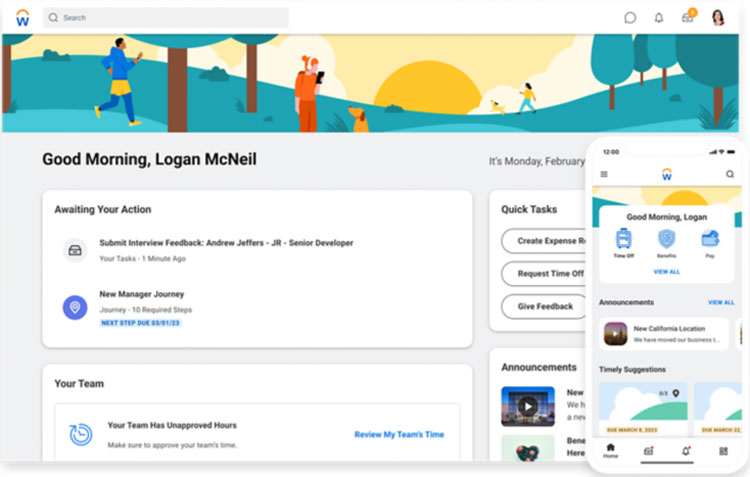Select the Home tab in mobile bottom bar
Screen dimensions: 750x477
click(x=610, y=450)
